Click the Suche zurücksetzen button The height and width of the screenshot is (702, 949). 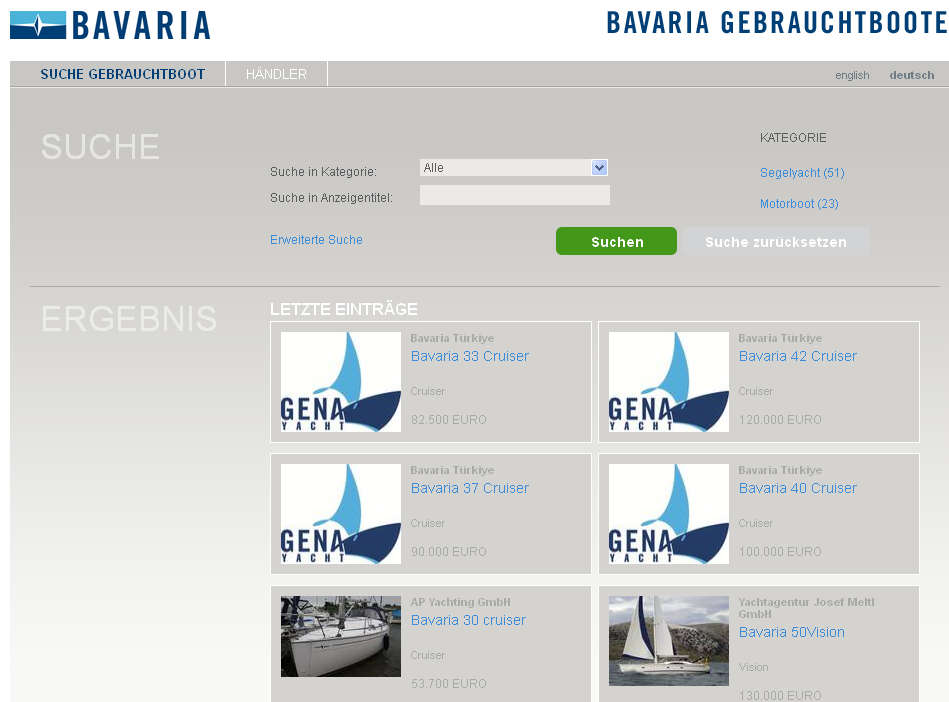point(776,241)
